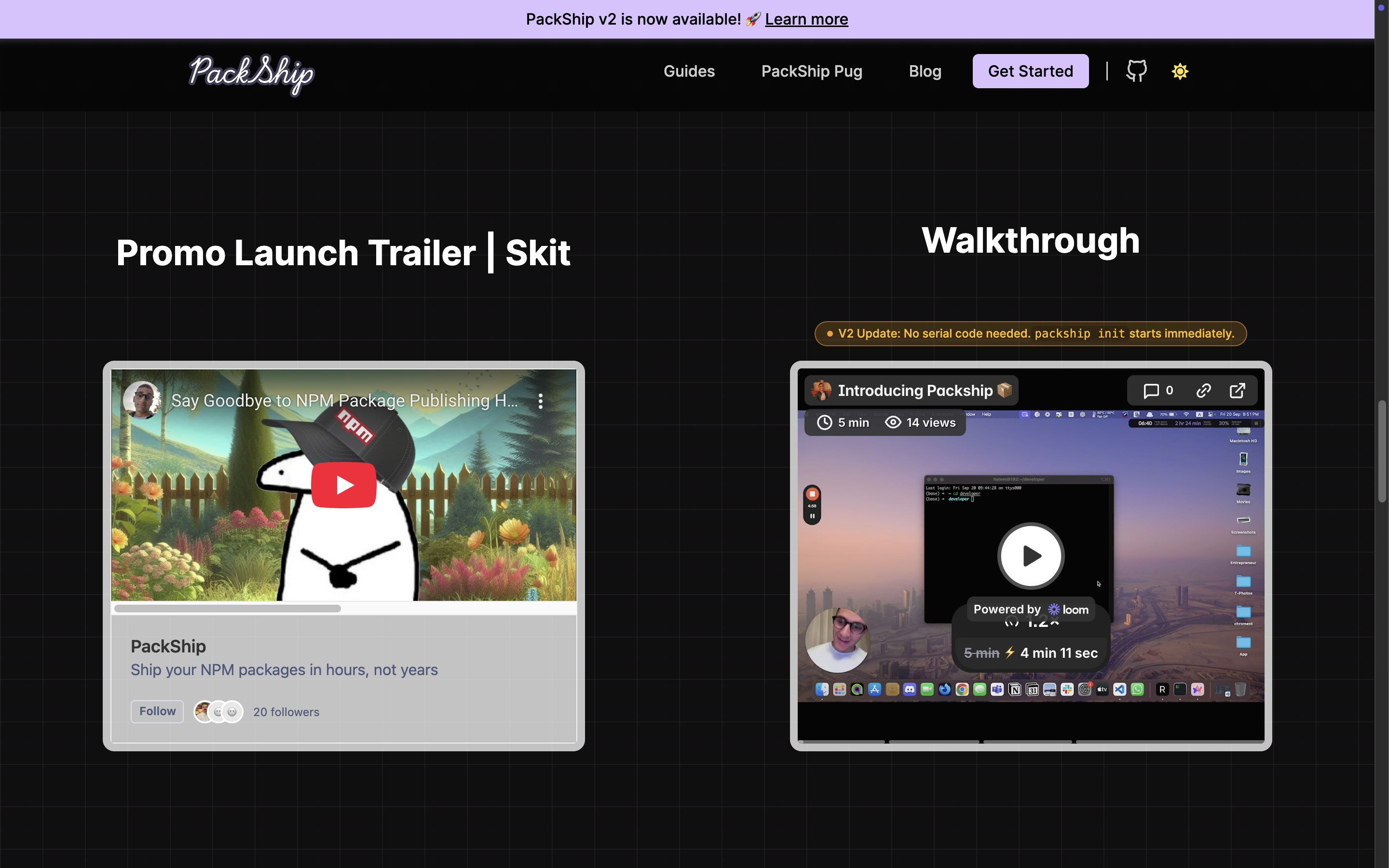Copy the Loom video link icon
This screenshot has width=1389, height=868.
pos(1204,391)
